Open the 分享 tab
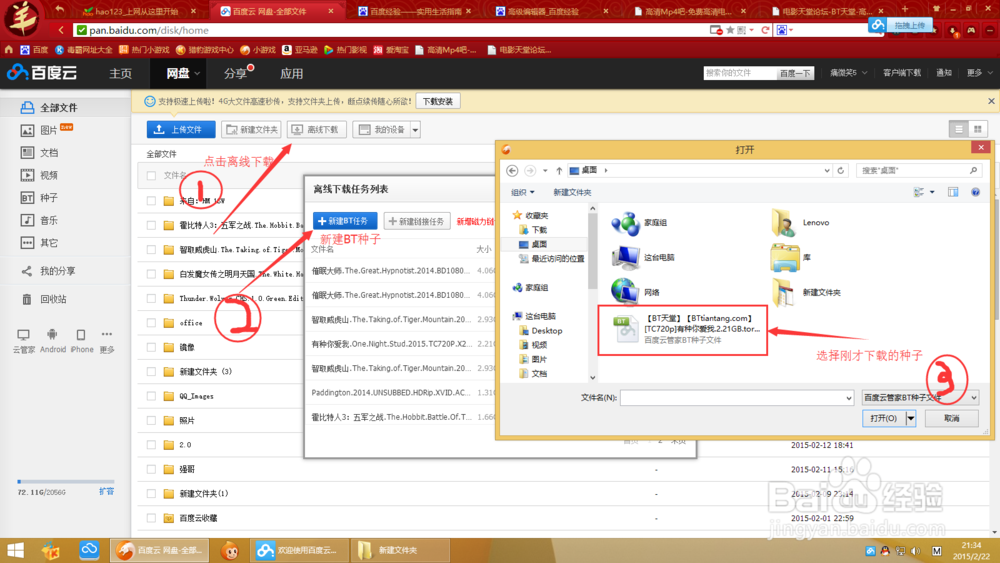Viewport: 1000px width, 563px height. pyautogui.click(x=235, y=74)
